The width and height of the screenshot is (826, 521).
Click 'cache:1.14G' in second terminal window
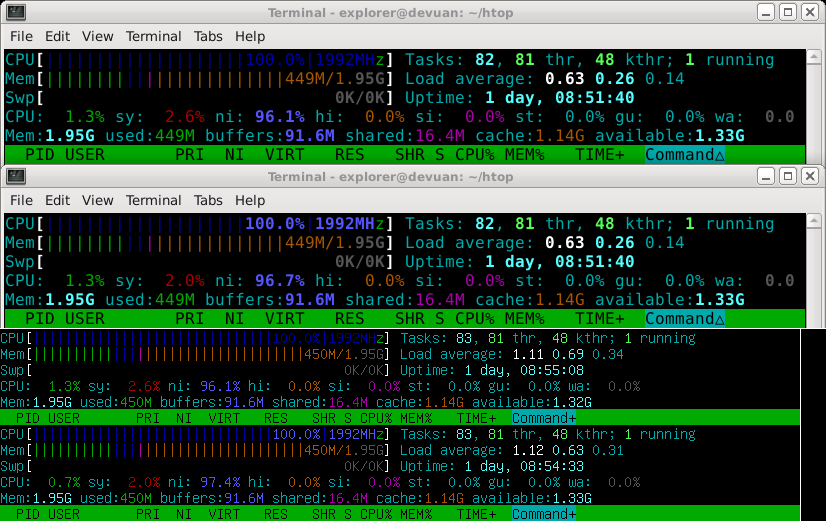coord(530,300)
